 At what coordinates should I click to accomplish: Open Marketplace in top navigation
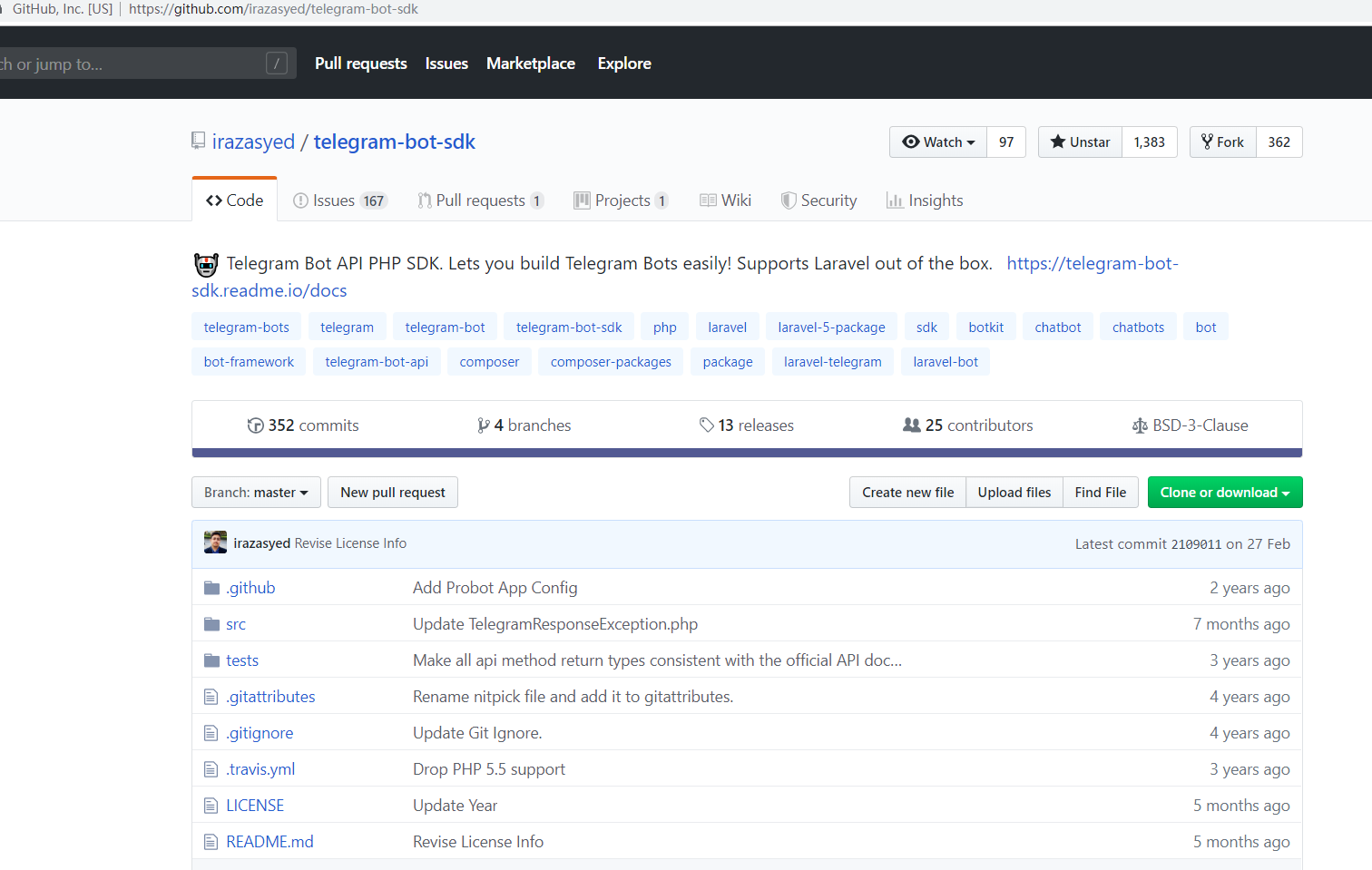pos(531,64)
